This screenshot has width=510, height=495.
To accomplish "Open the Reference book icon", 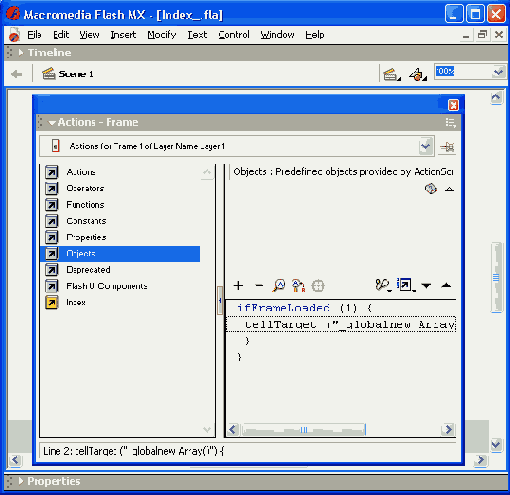I will tap(431, 189).
